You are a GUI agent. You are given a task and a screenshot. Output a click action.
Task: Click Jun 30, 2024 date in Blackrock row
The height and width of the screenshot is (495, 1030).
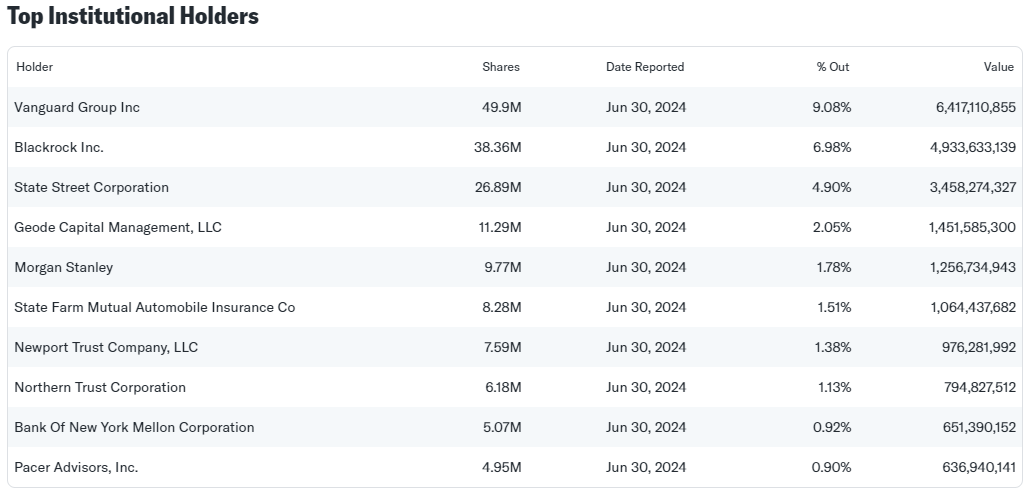pos(646,147)
